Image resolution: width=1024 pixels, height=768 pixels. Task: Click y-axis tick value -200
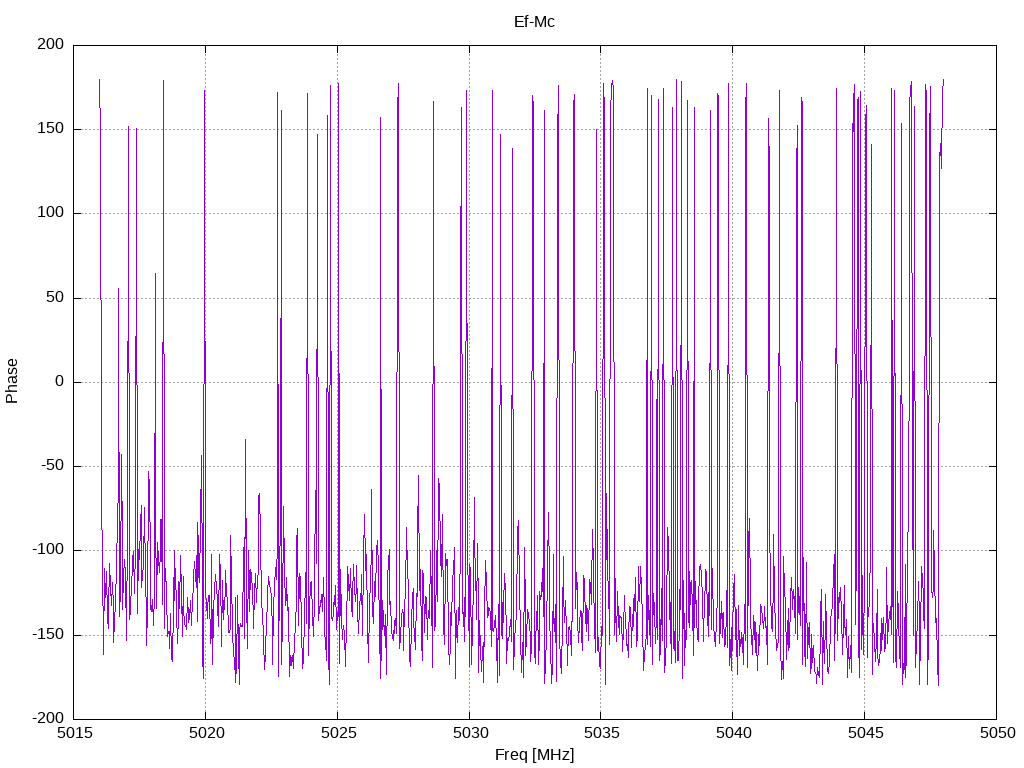pyautogui.click(x=48, y=718)
